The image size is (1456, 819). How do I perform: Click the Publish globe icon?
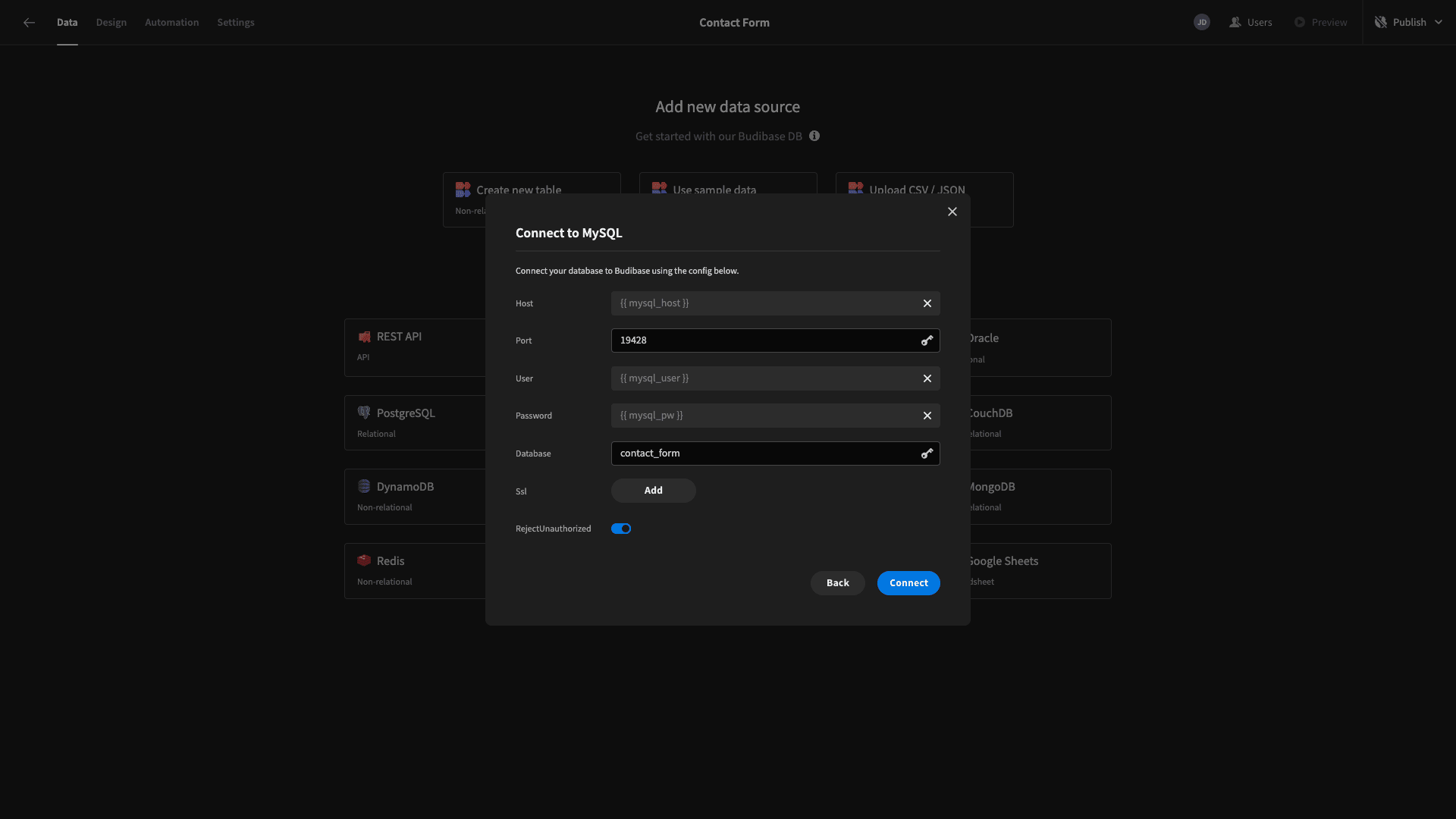pos(1381,23)
